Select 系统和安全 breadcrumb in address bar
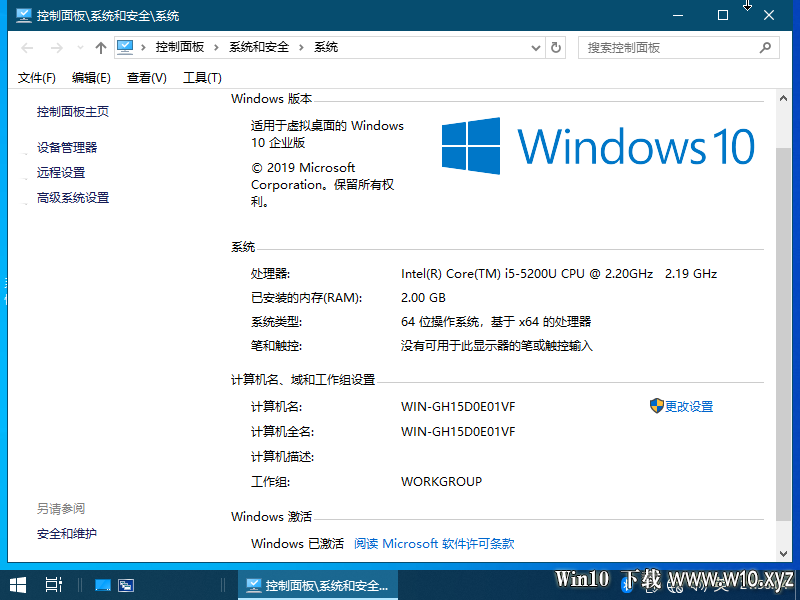This screenshot has height=600, width=800. pos(259,47)
